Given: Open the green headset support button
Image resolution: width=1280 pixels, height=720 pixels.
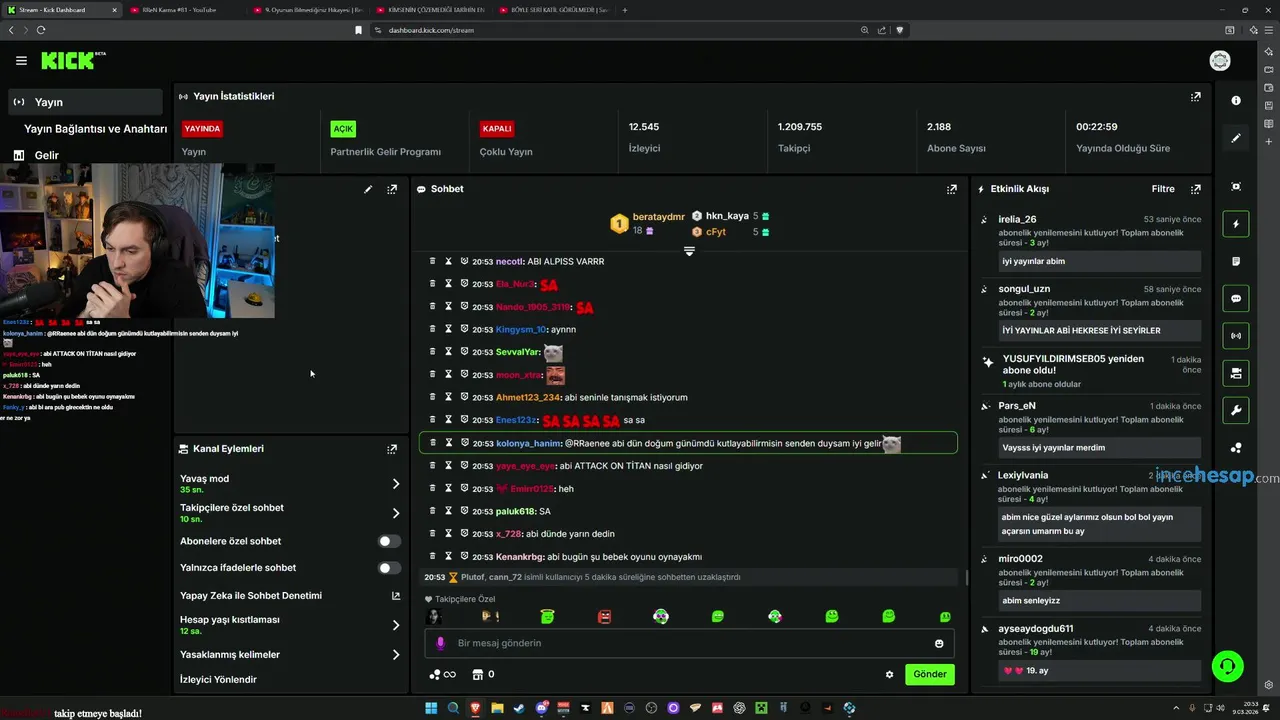Looking at the screenshot, I should [1227, 666].
